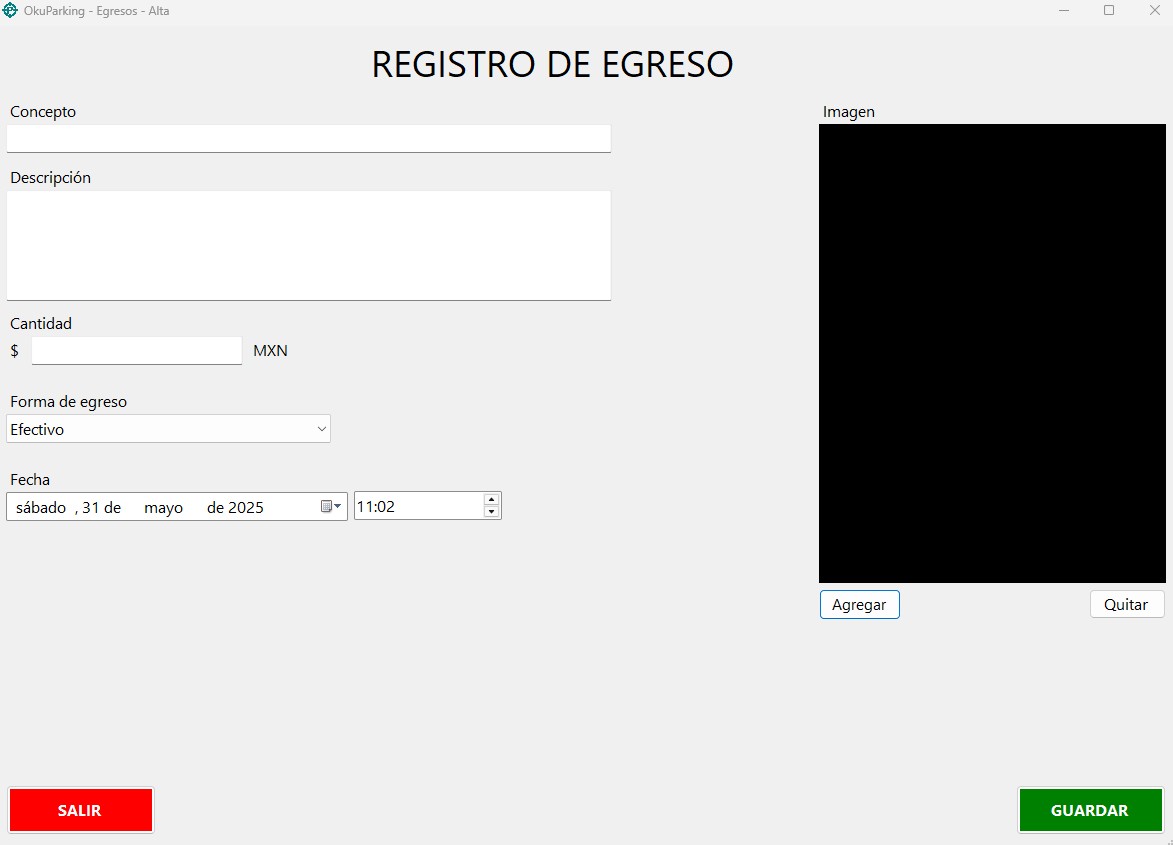This screenshot has height=845, width=1173.
Task: Select the day number 31 in date field
Action: pos(91,507)
